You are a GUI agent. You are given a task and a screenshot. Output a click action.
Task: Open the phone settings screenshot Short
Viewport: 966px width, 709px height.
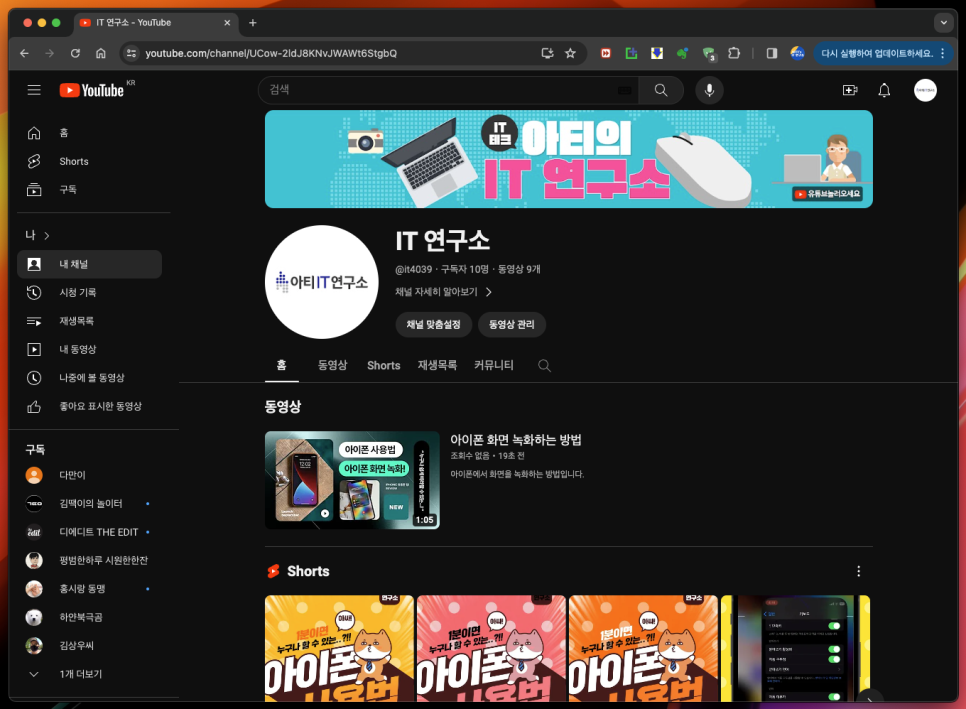(795, 648)
